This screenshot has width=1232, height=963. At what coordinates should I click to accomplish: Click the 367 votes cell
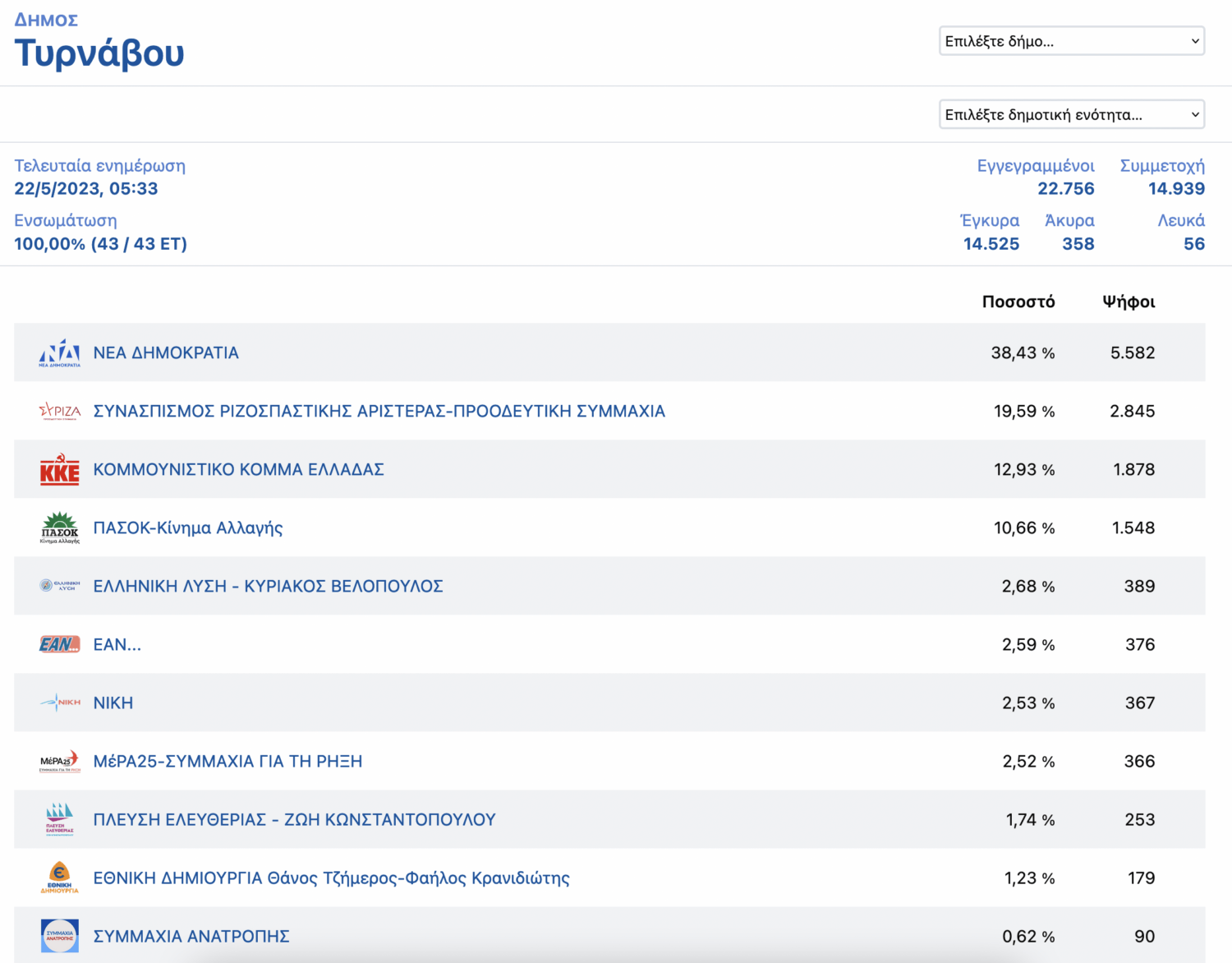pos(1140,703)
